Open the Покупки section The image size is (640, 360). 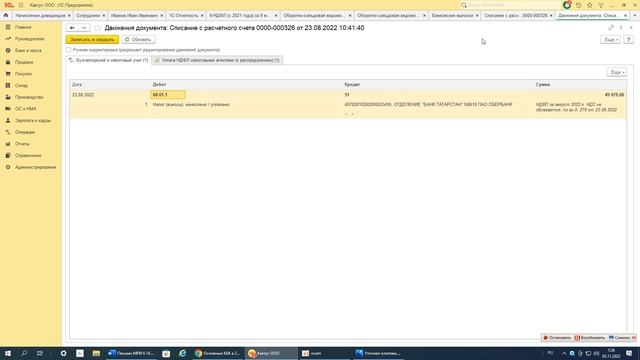coord(23,74)
